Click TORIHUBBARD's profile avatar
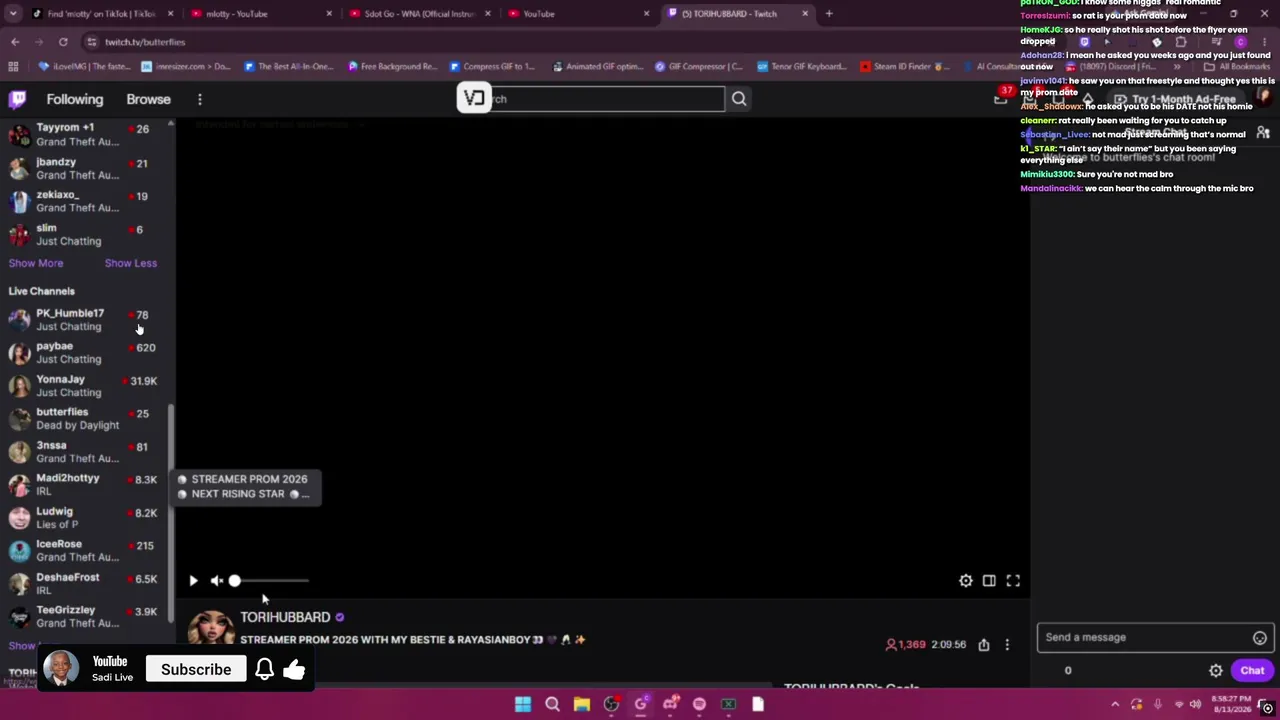Screen dimensions: 1280x720 [211, 629]
